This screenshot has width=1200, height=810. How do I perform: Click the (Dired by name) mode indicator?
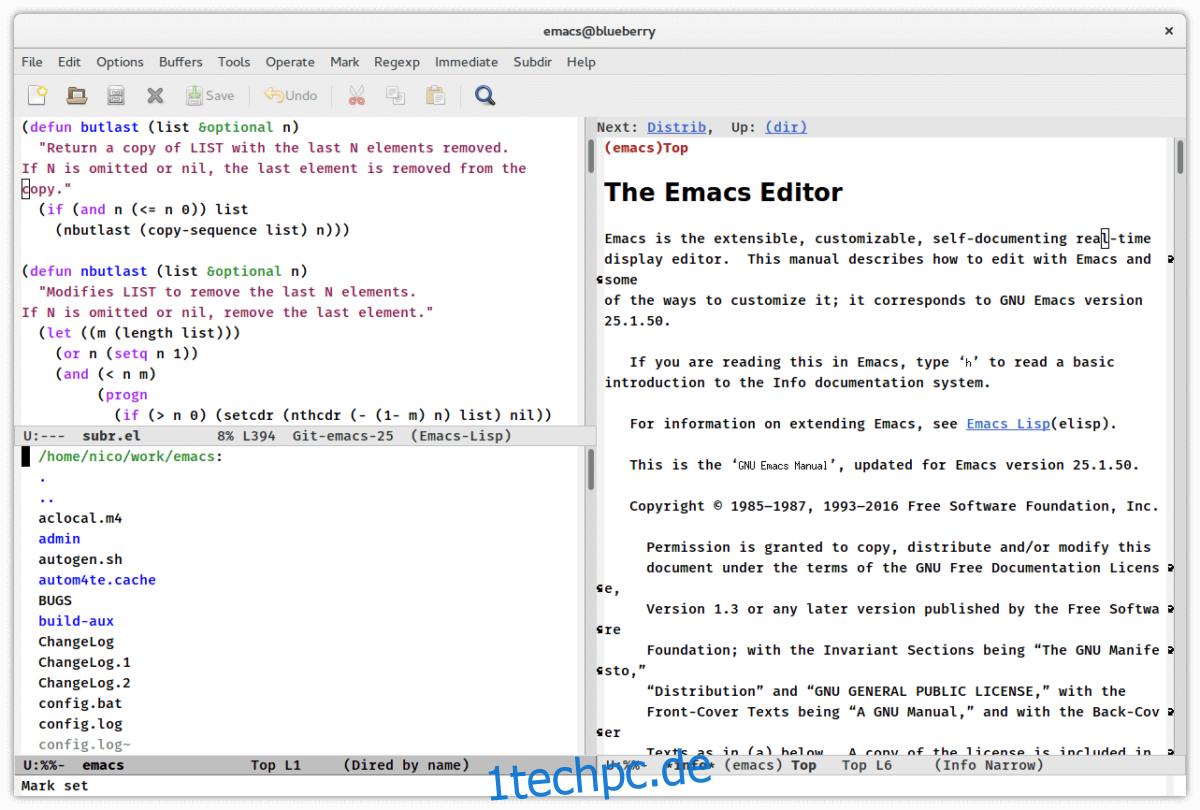406,765
